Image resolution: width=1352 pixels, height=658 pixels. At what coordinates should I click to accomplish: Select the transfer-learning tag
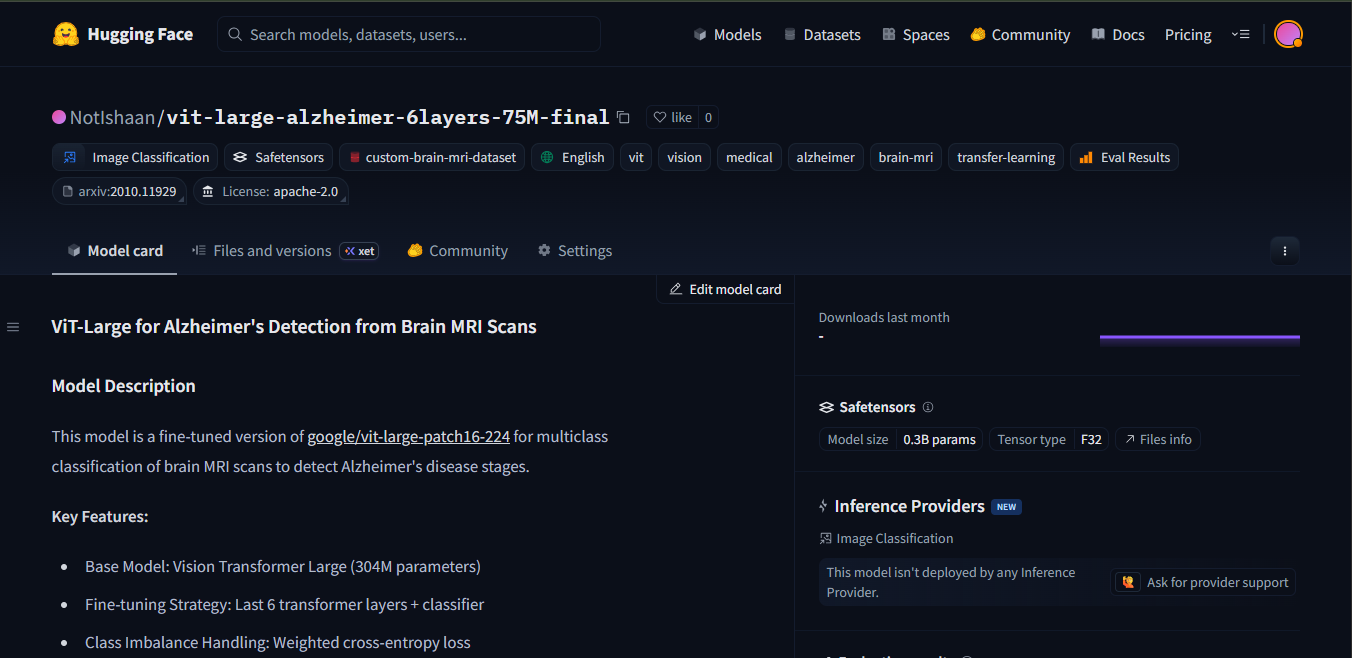[1006, 157]
